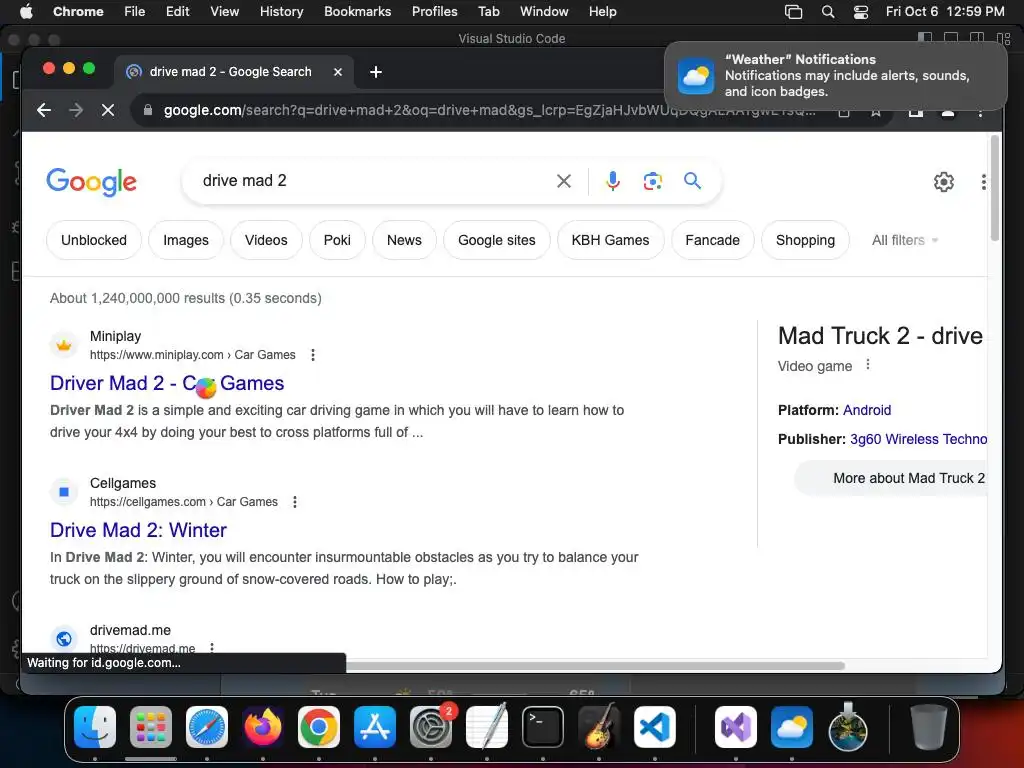The image size is (1024, 768).
Task: Open more options beside Video game label
Action: coord(868,364)
